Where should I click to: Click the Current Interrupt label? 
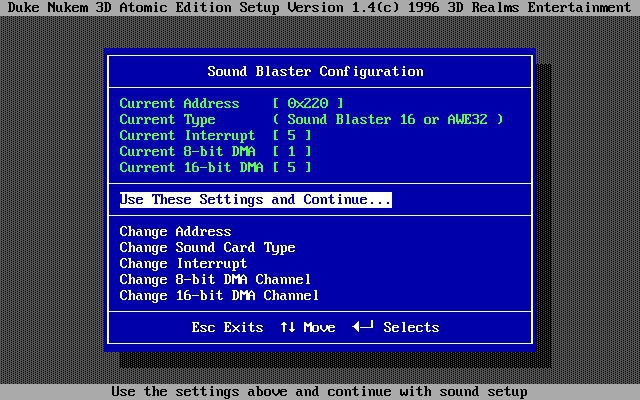pyautogui.click(x=187, y=136)
